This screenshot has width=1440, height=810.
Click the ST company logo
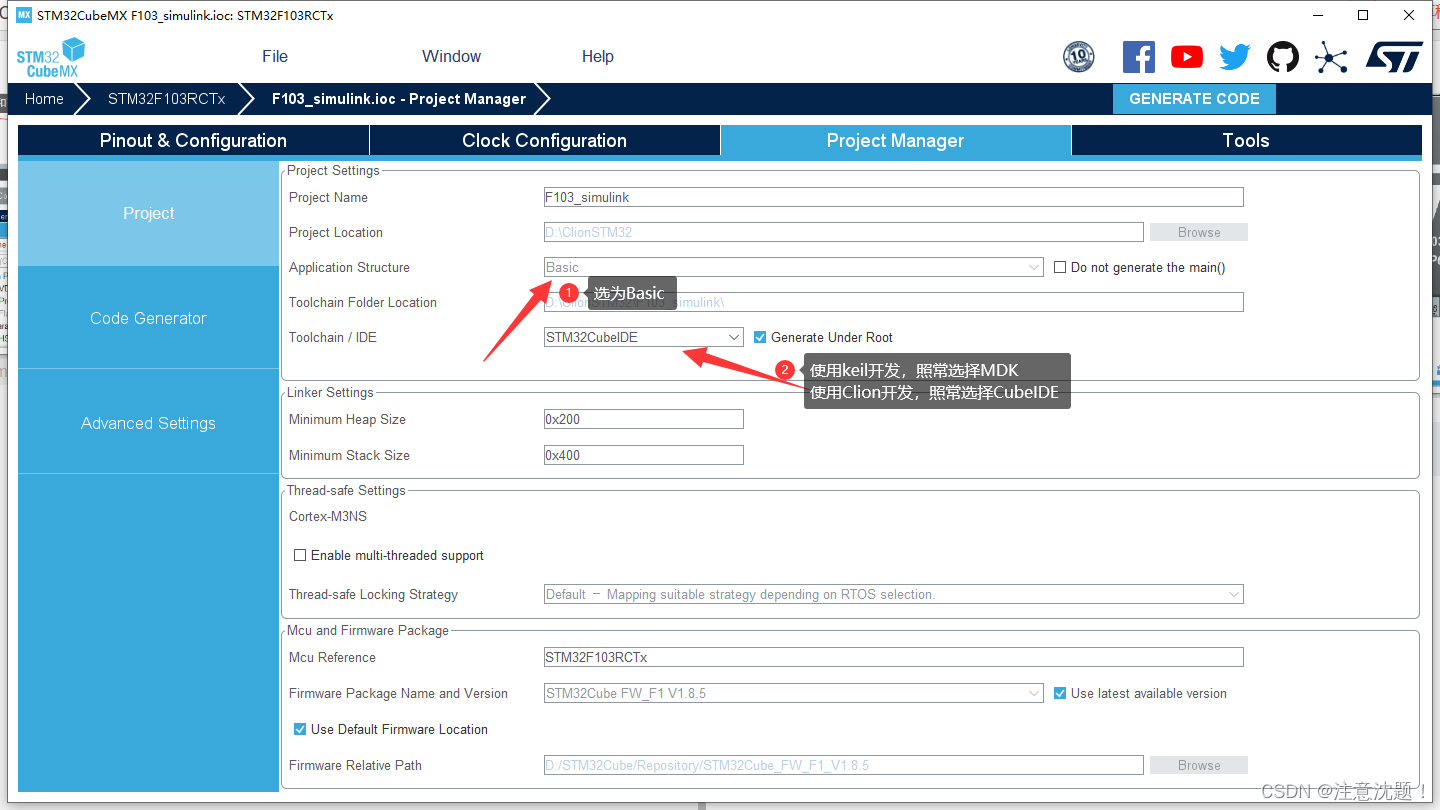click(1394, 57)
